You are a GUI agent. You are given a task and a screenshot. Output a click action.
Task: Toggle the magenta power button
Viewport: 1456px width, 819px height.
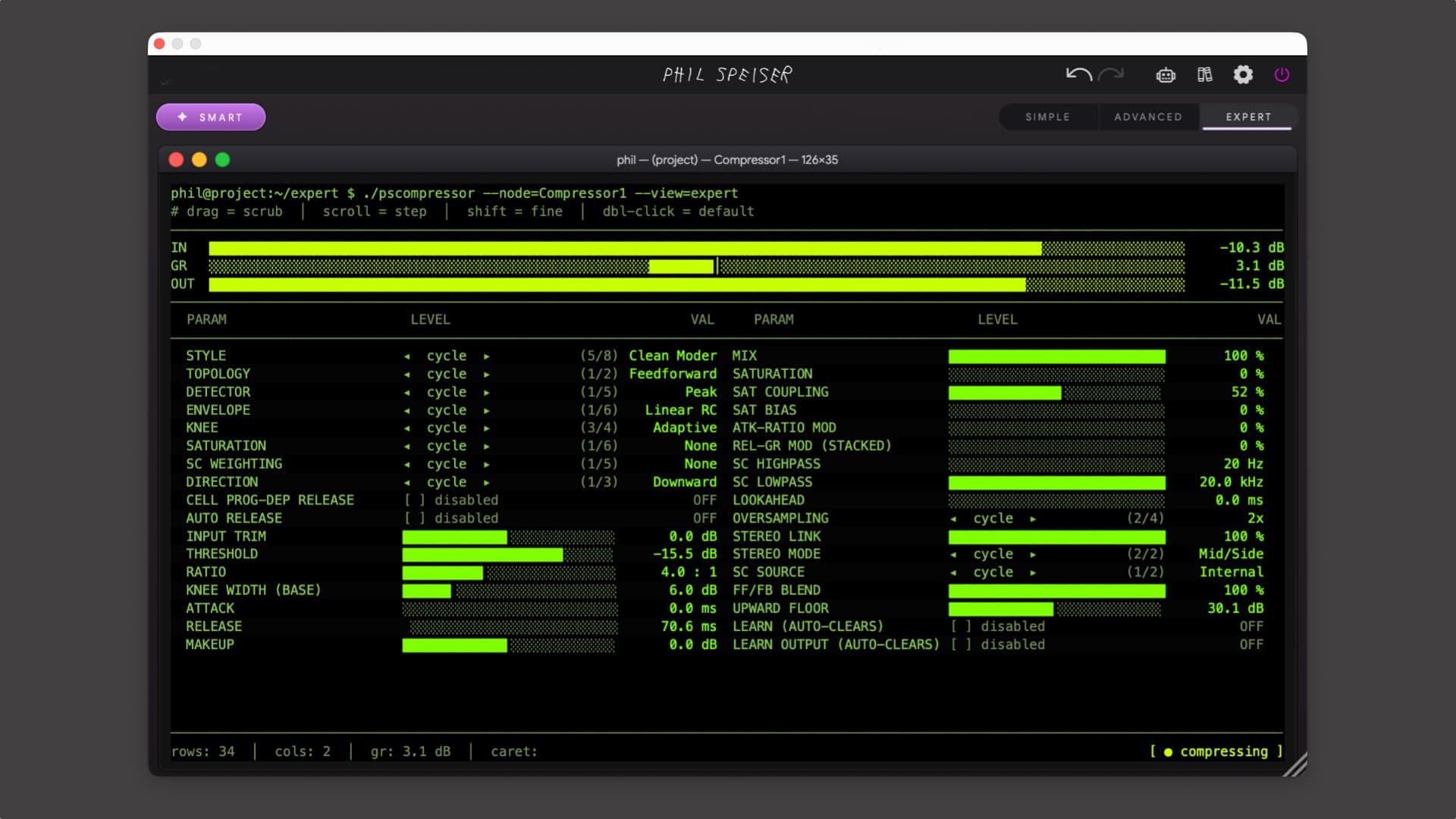[1282, 74]
